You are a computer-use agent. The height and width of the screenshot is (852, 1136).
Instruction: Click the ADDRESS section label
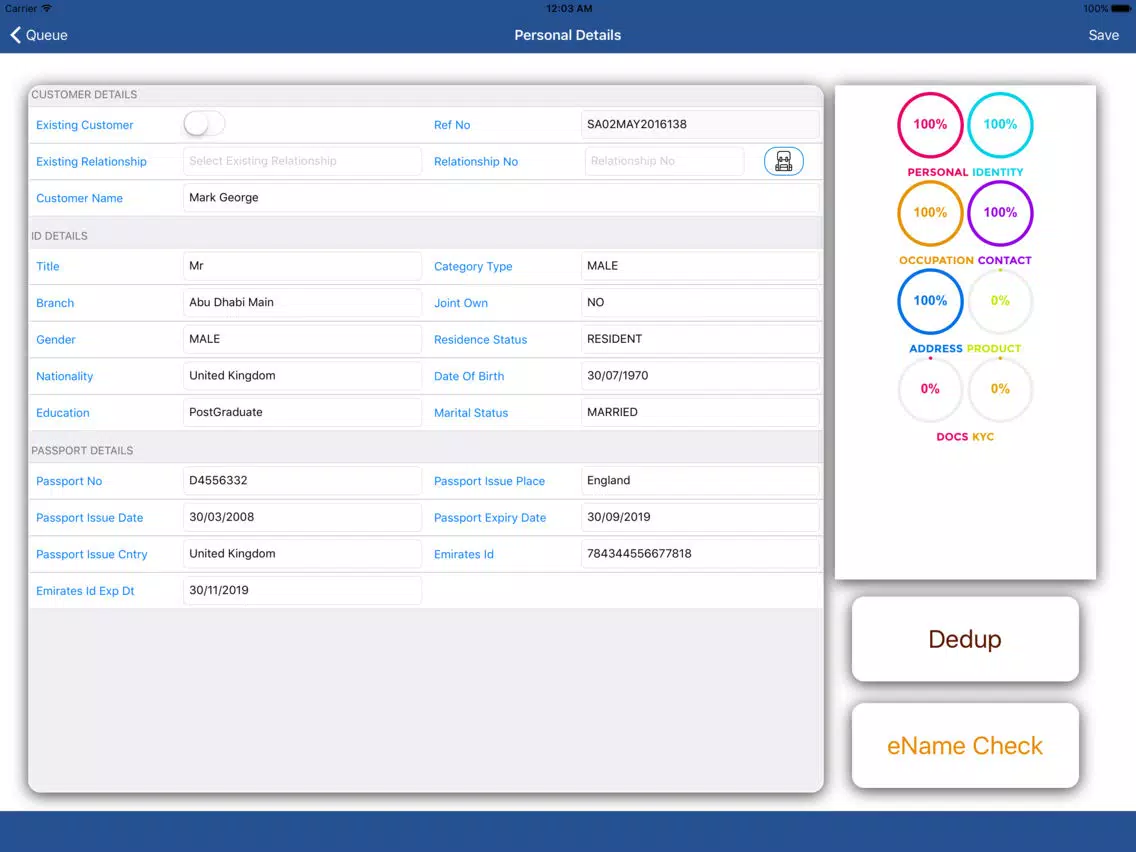coord(935,348)
